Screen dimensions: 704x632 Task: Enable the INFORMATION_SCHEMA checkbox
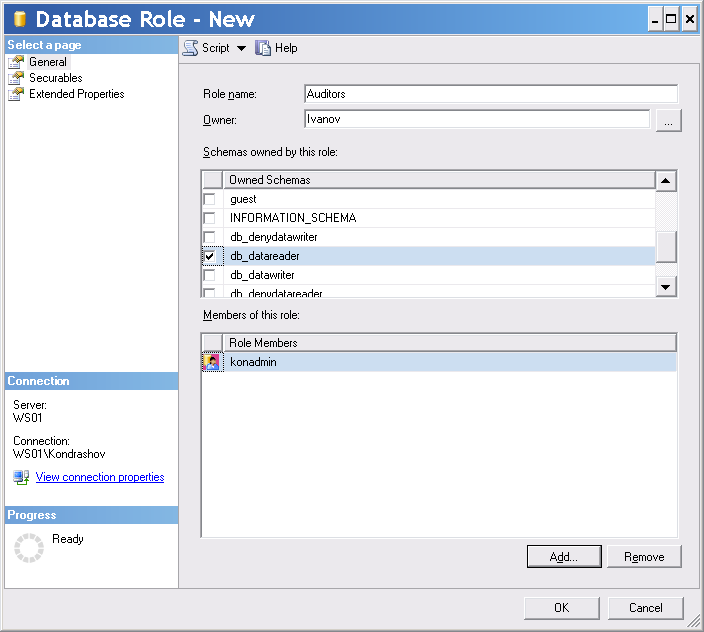210,218
